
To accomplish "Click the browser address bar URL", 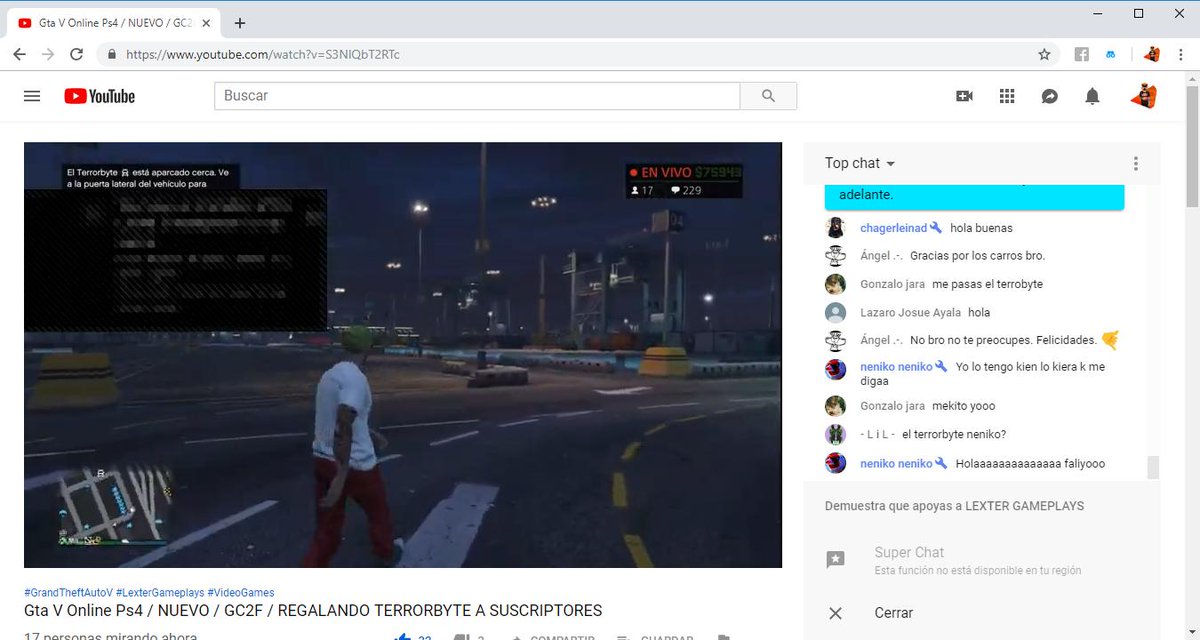I will point(263,54).
